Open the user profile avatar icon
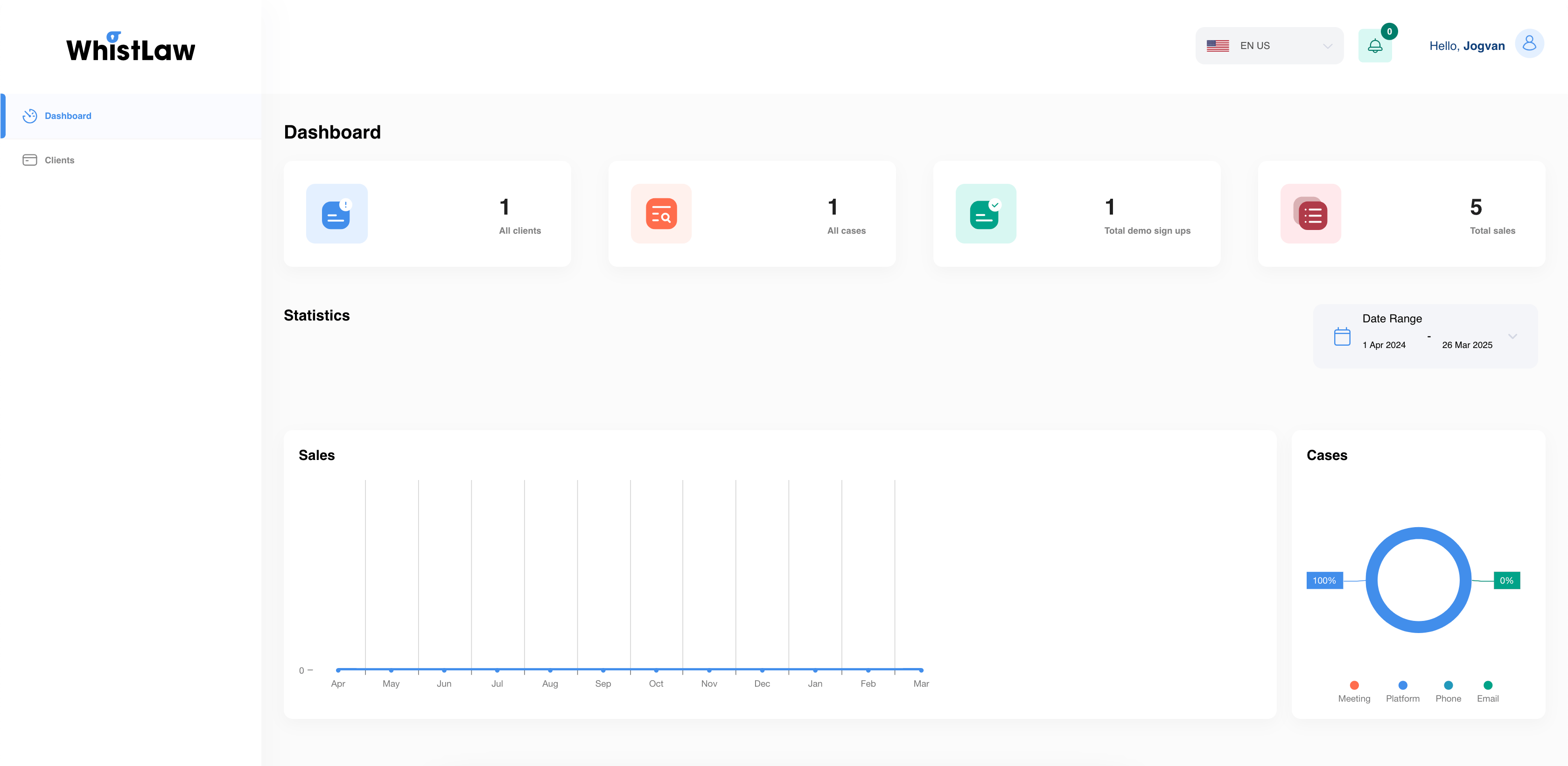This screenshot has height=766, width=1568. 1529,44
